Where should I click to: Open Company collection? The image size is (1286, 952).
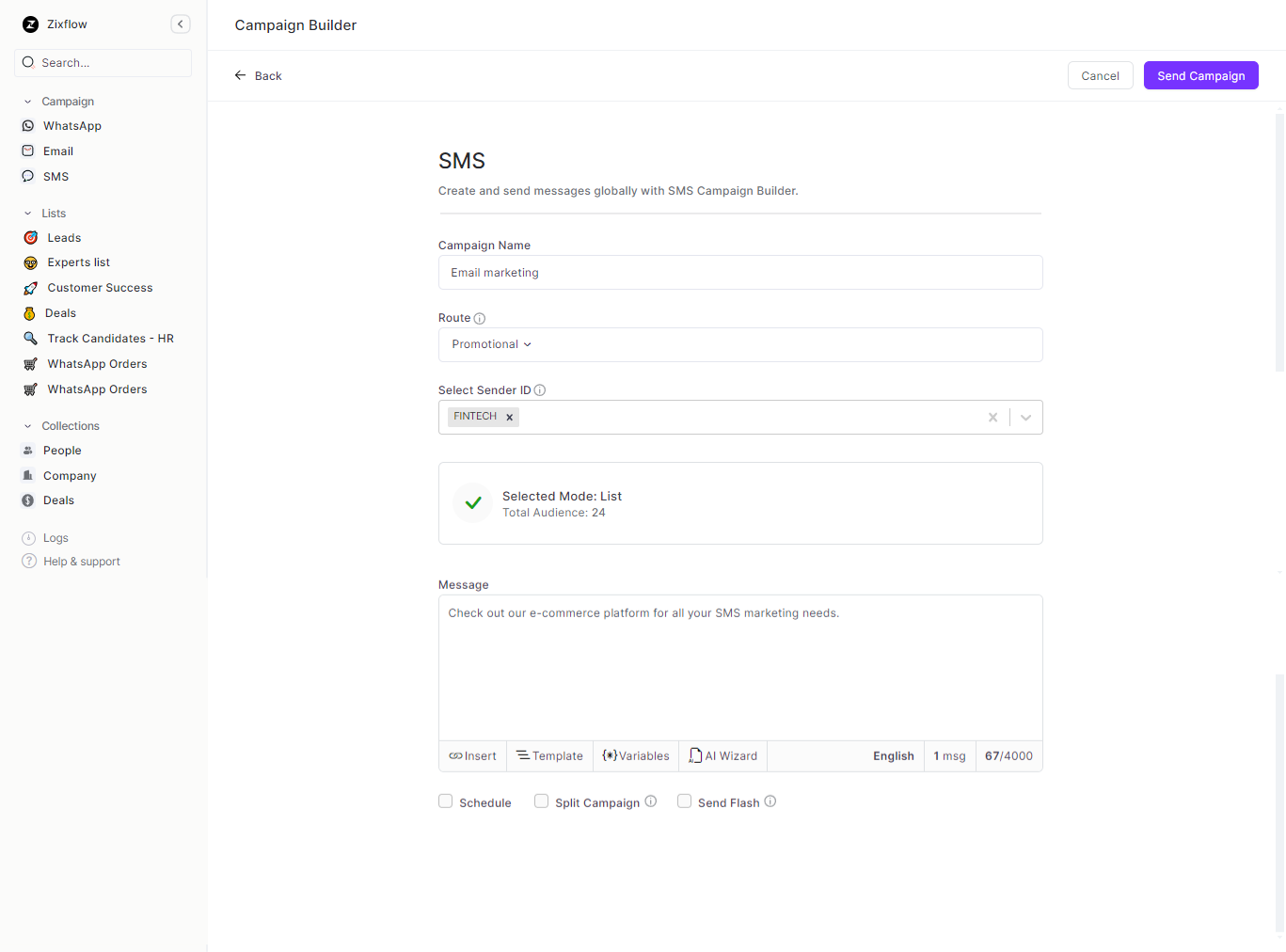pos(70,476)
